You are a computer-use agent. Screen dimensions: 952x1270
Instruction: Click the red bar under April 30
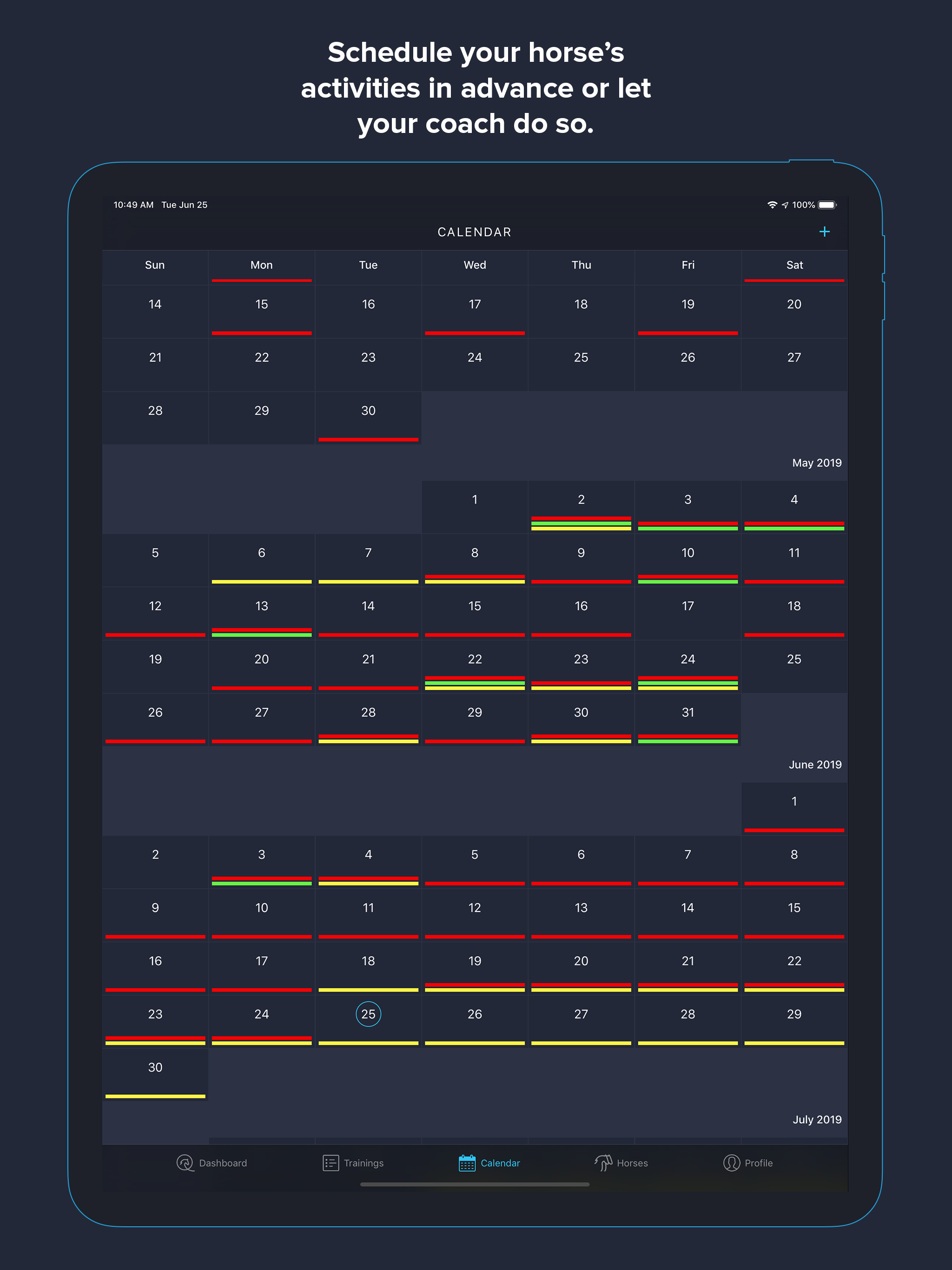tap(368, 439)
